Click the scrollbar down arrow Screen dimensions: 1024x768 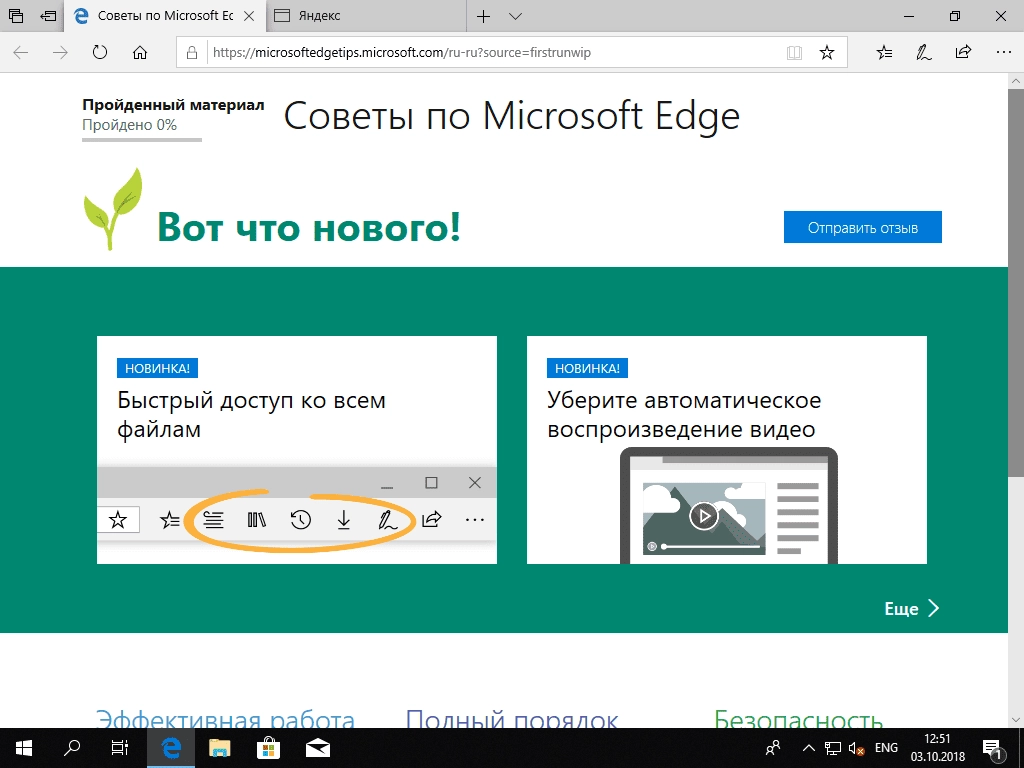tap(1016, 720)
